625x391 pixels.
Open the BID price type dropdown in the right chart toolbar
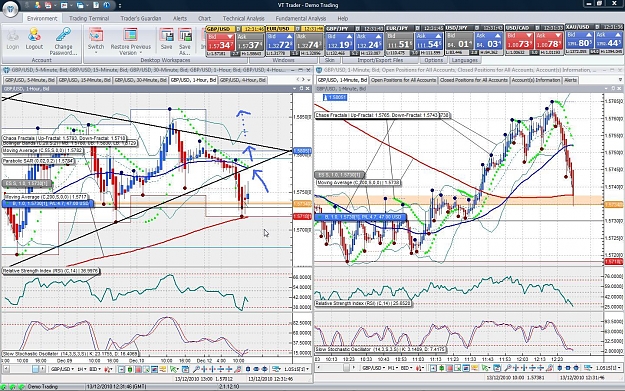point(407,369)
